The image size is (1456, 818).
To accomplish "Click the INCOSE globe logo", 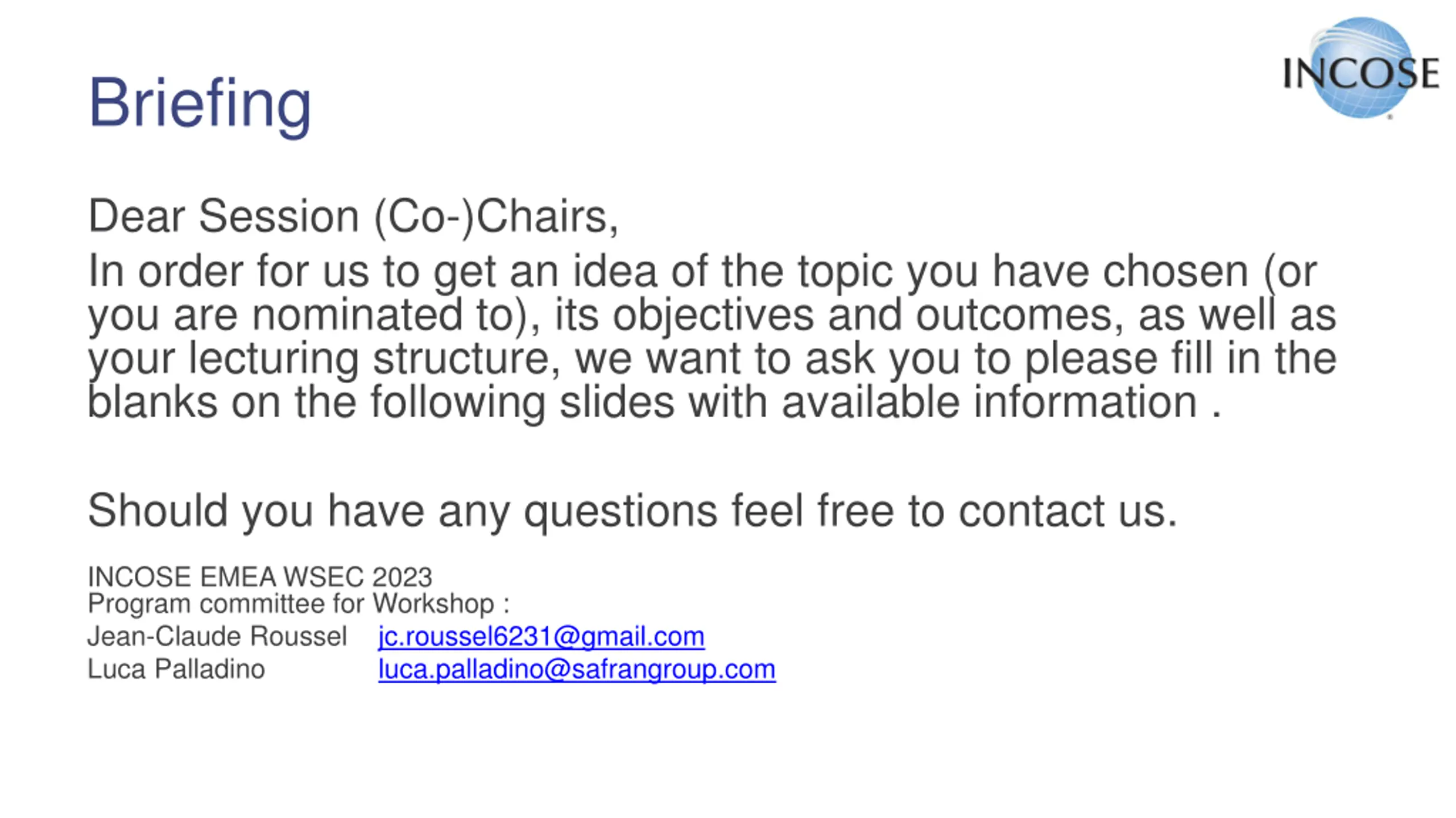I will [1361, 68].
